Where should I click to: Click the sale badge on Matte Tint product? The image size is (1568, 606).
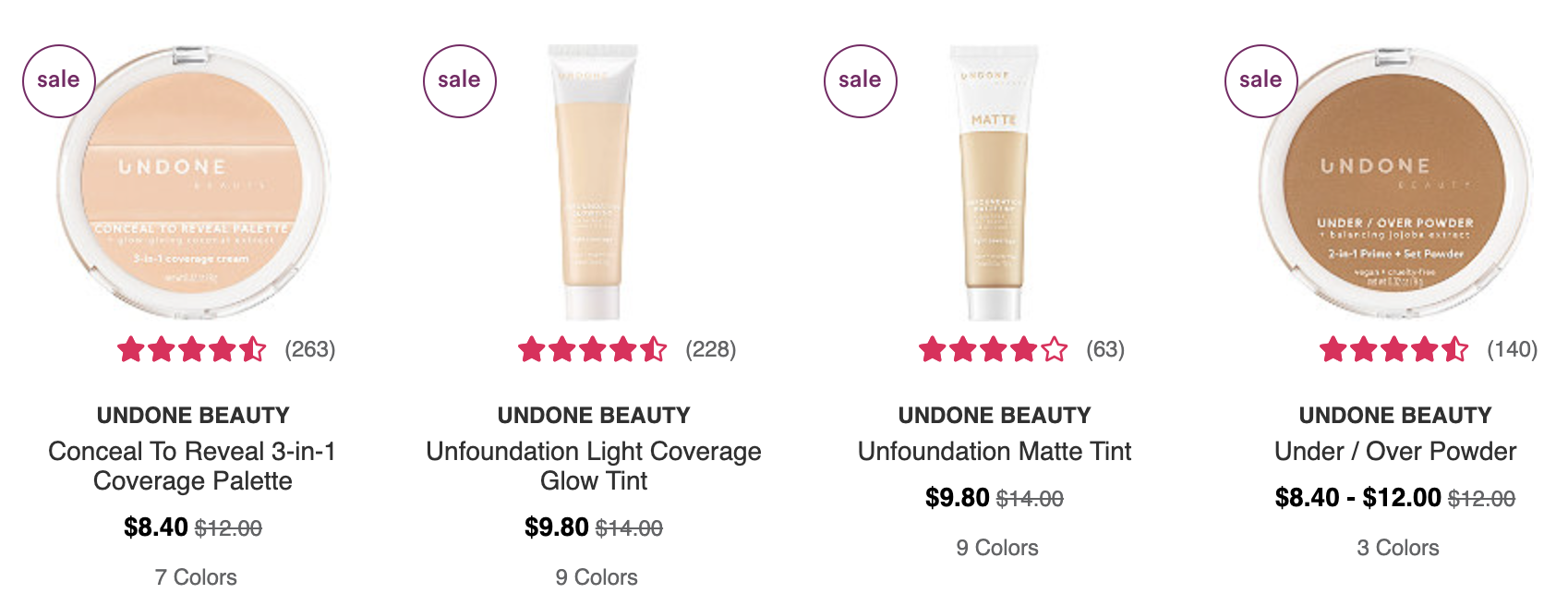click(860, 80)
